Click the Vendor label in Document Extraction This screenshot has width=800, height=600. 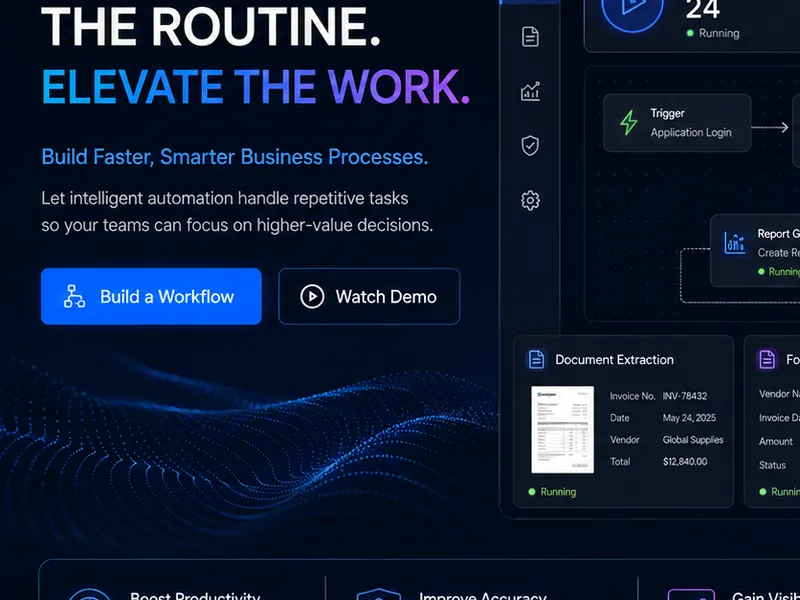click(624, 440)
